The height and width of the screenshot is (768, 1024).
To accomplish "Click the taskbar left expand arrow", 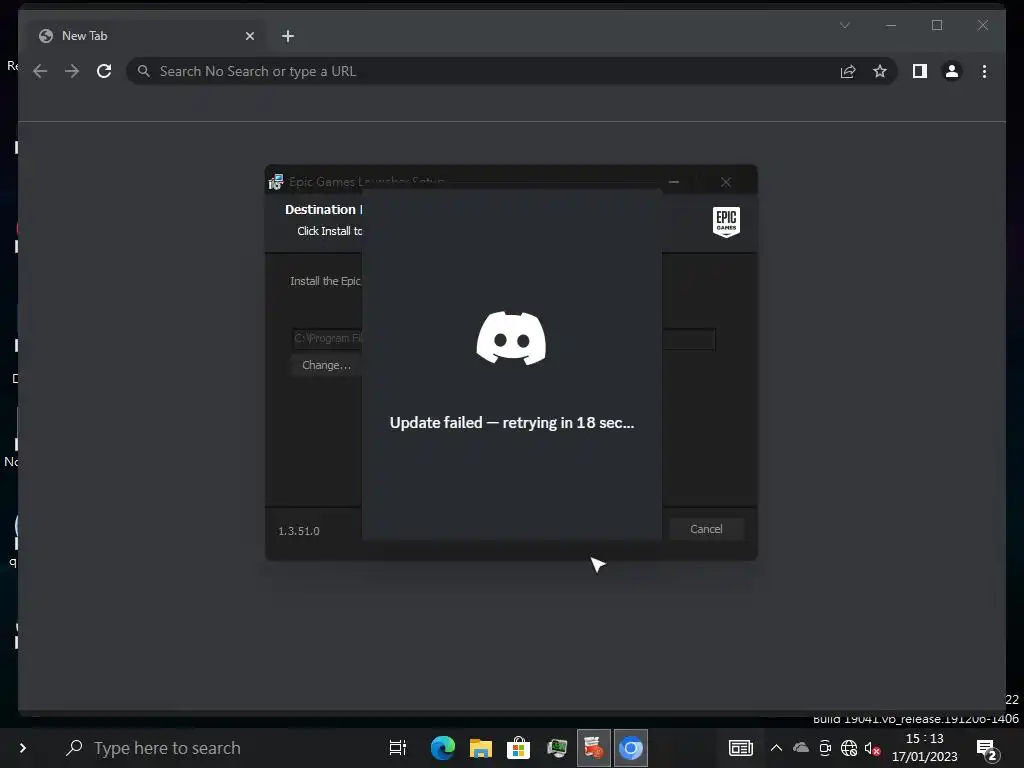I will pyautogui.click(x=23, y=748).
